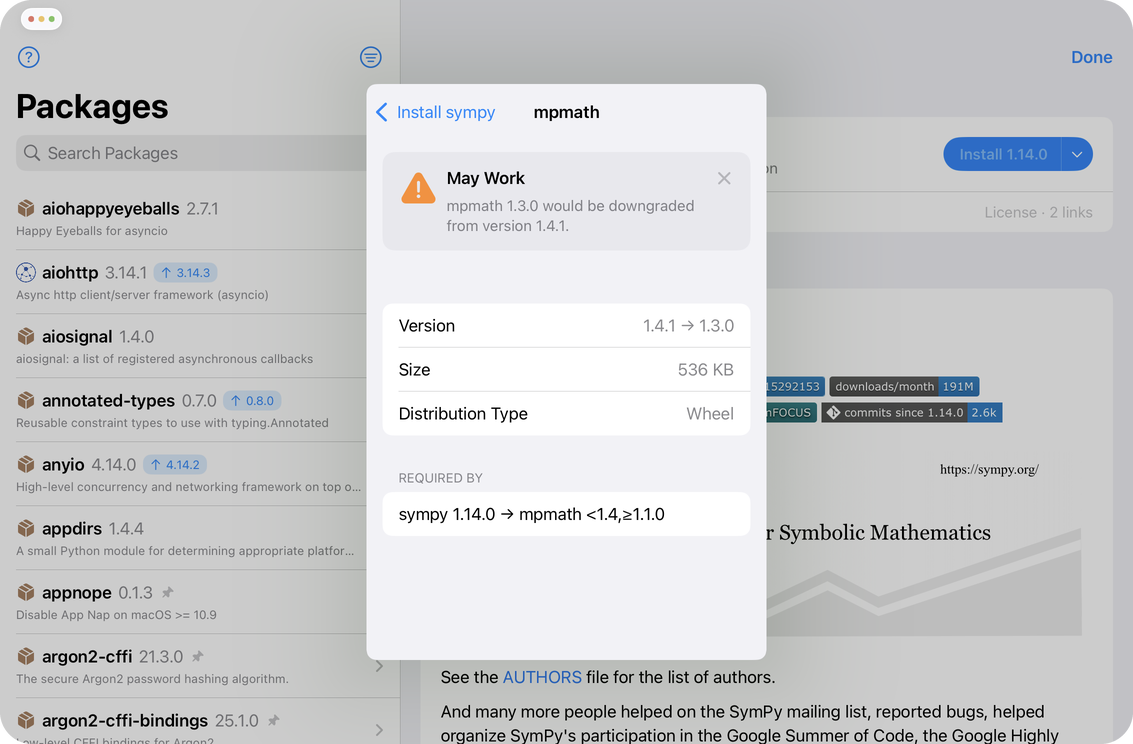Viewport: 1133px width, 744px height.
Task: Open the help question mark icon
Action: pyautogui.click(x=29, y=57)
